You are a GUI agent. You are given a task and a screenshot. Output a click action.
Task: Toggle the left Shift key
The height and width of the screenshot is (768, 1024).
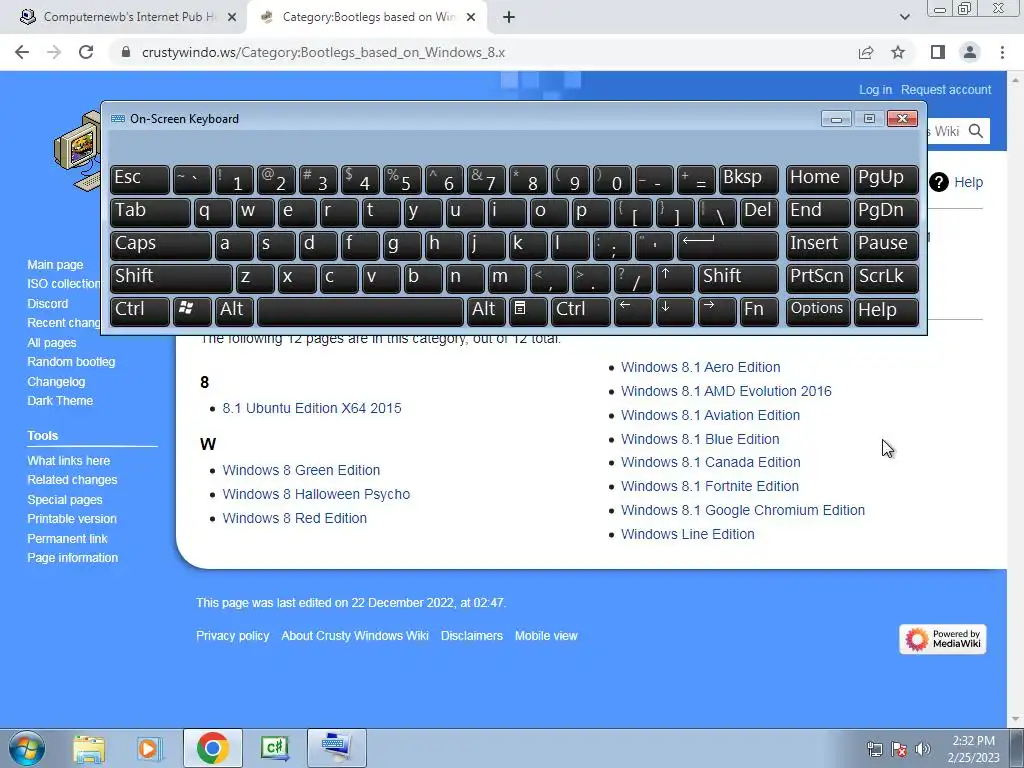[171, 278]
